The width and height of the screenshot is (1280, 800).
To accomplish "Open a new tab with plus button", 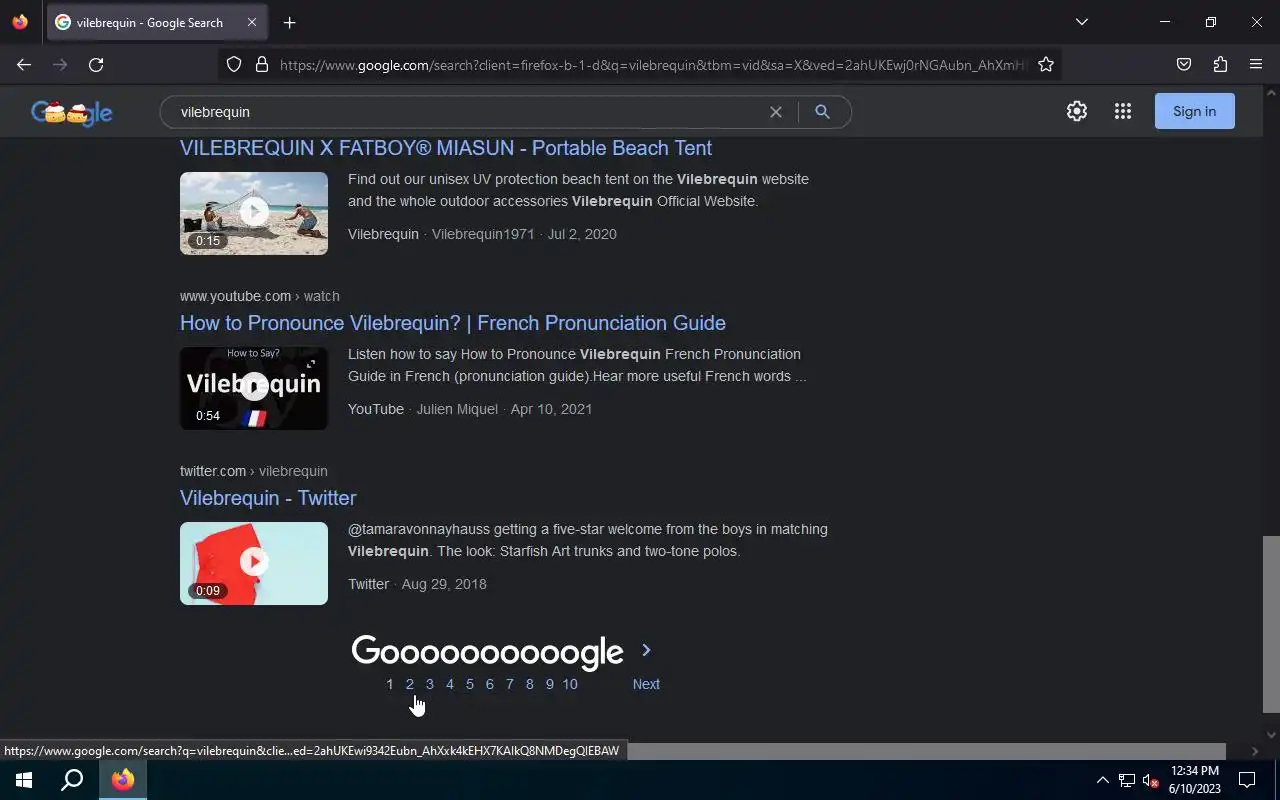I will 290,23.
